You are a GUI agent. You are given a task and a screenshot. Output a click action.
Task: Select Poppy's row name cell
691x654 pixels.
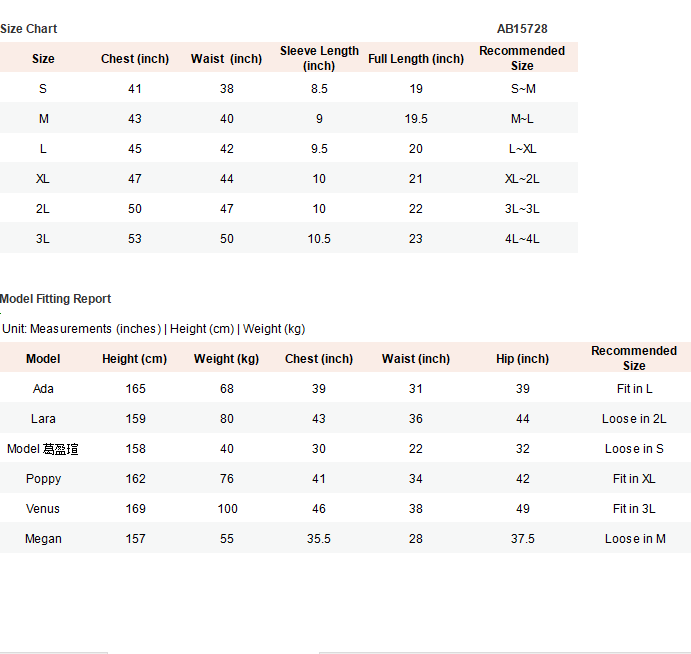(x=43, y=479)
